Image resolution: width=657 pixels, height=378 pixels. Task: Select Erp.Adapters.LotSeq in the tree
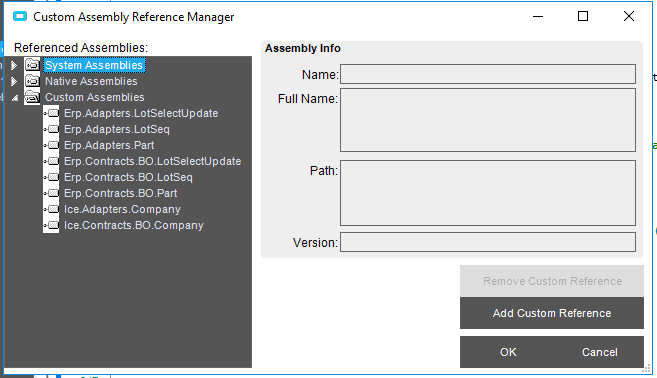(117, 129)
